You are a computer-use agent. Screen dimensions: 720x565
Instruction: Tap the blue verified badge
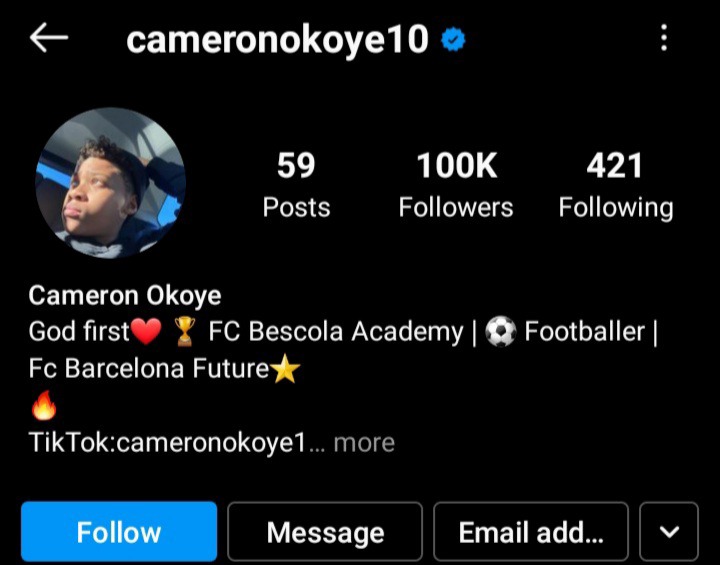(x=453, y=40)
